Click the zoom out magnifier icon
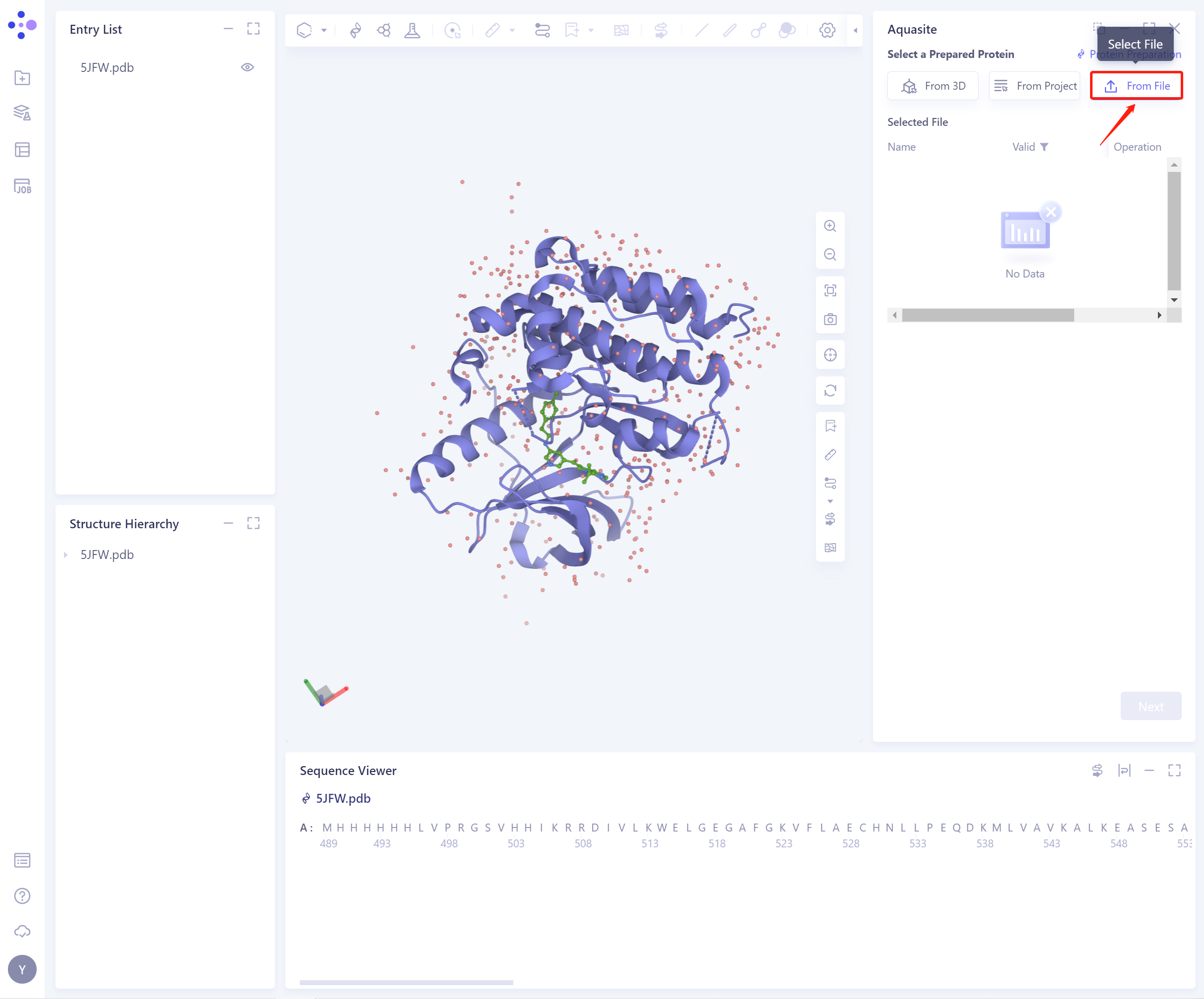The width and height of the screenshot is (1204, 999). tap(829, 255)
